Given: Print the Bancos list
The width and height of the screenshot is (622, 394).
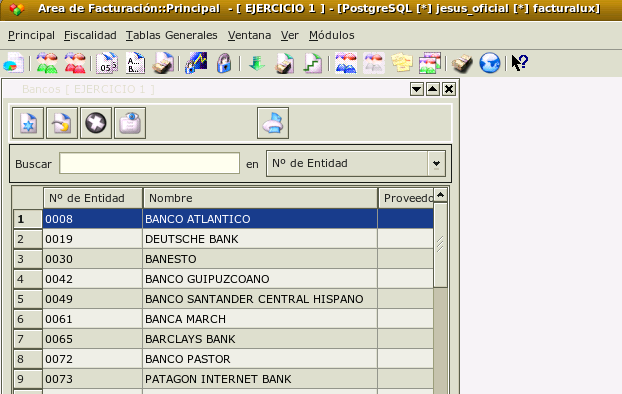Looking at the screenshot, I should [273, 123].
